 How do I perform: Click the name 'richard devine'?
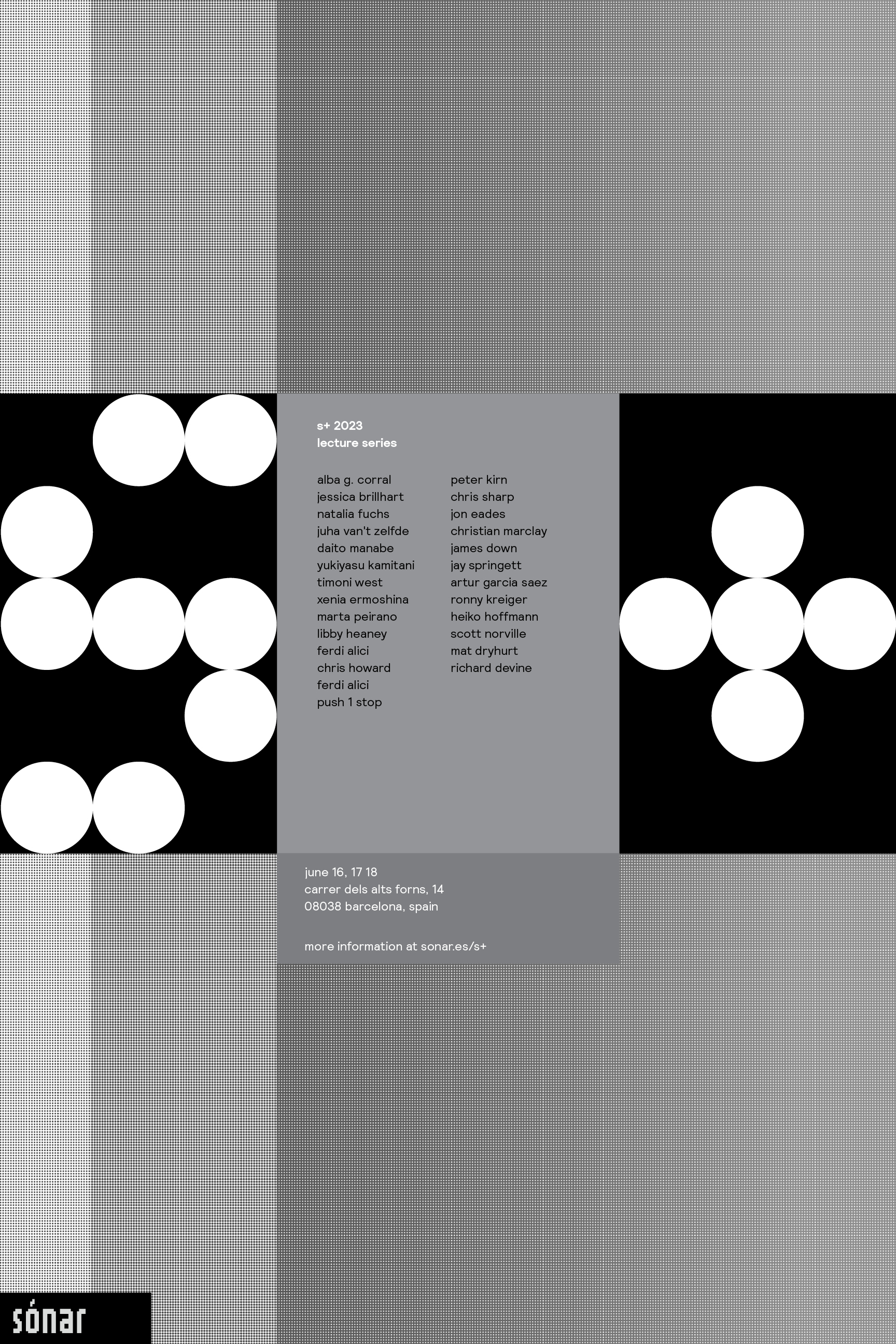coord(491,668)
